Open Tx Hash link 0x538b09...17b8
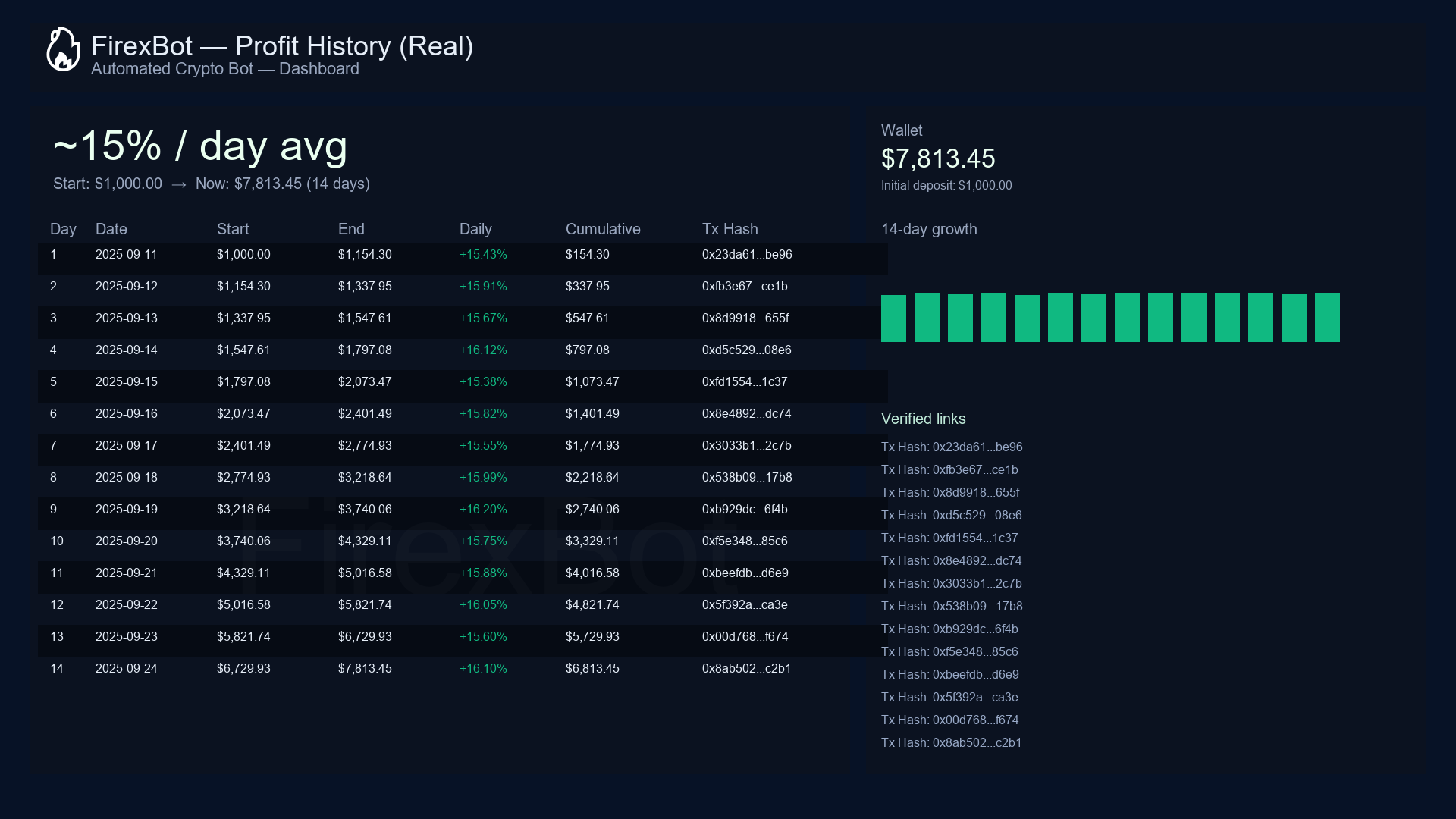The width and height of the screenshot is (1456, 819). coord(952,607)
